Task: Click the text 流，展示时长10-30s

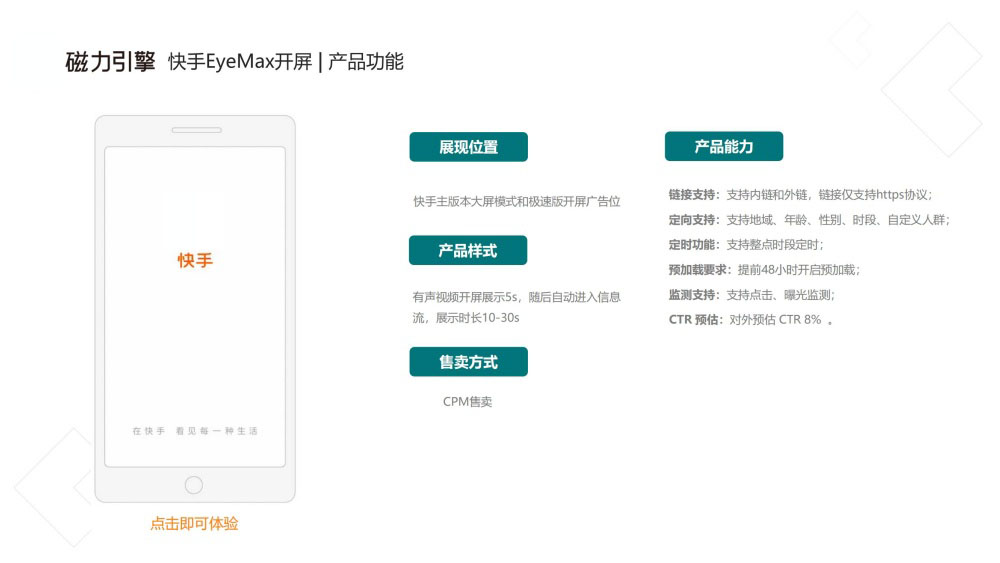Action: coord(466,318)
